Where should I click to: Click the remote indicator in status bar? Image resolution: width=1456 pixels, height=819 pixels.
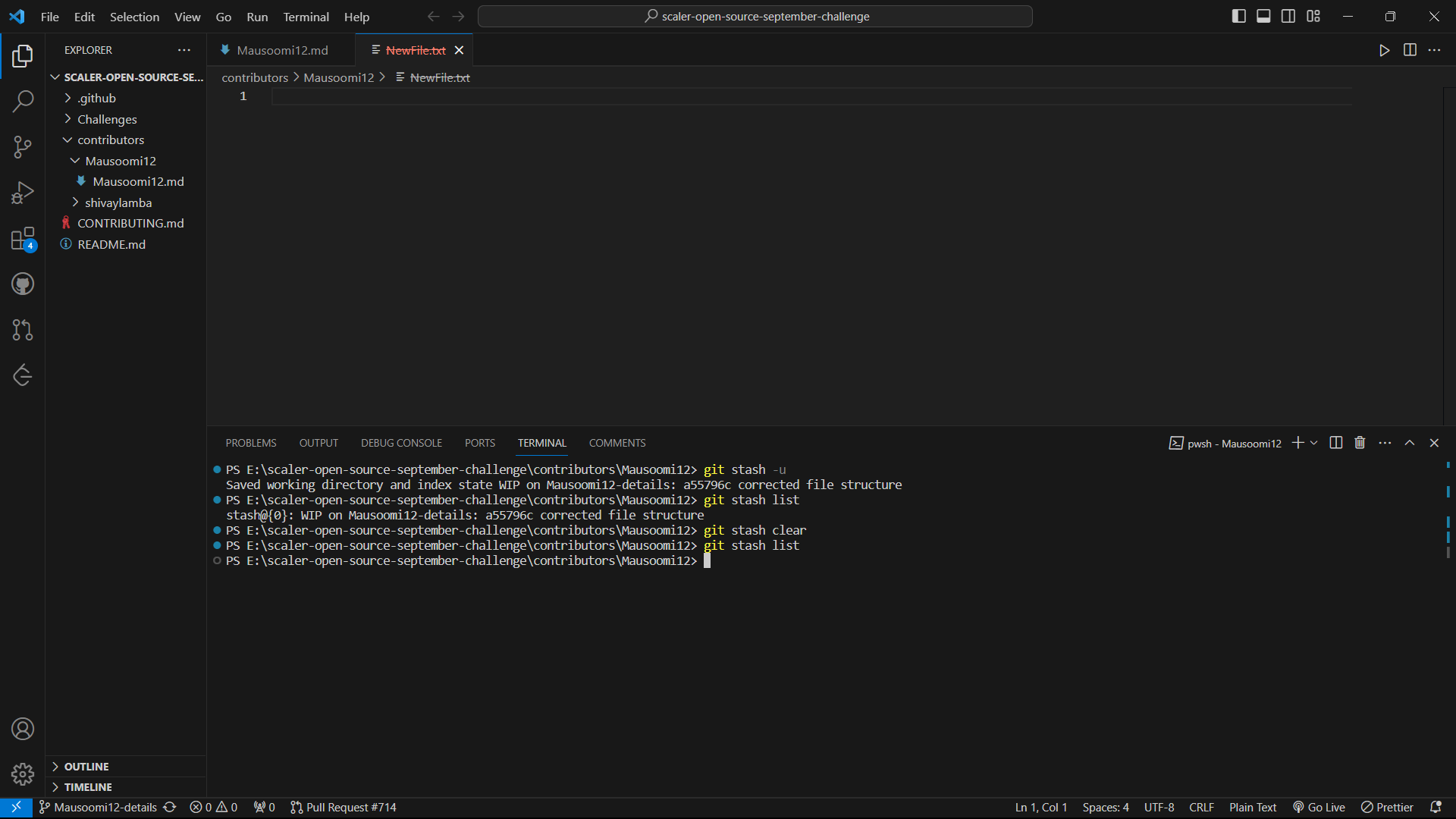coord(15,807)
